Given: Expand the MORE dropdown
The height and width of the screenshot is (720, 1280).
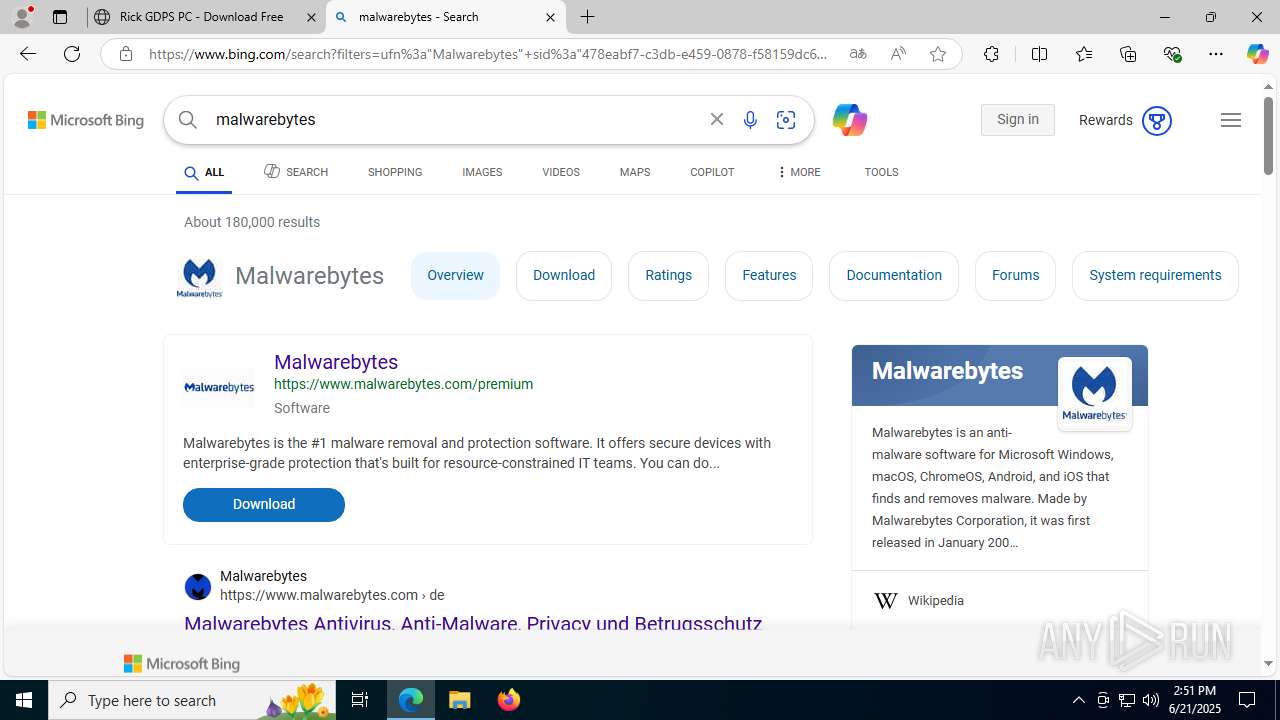Looking at the screenshot, I should 798,172.
